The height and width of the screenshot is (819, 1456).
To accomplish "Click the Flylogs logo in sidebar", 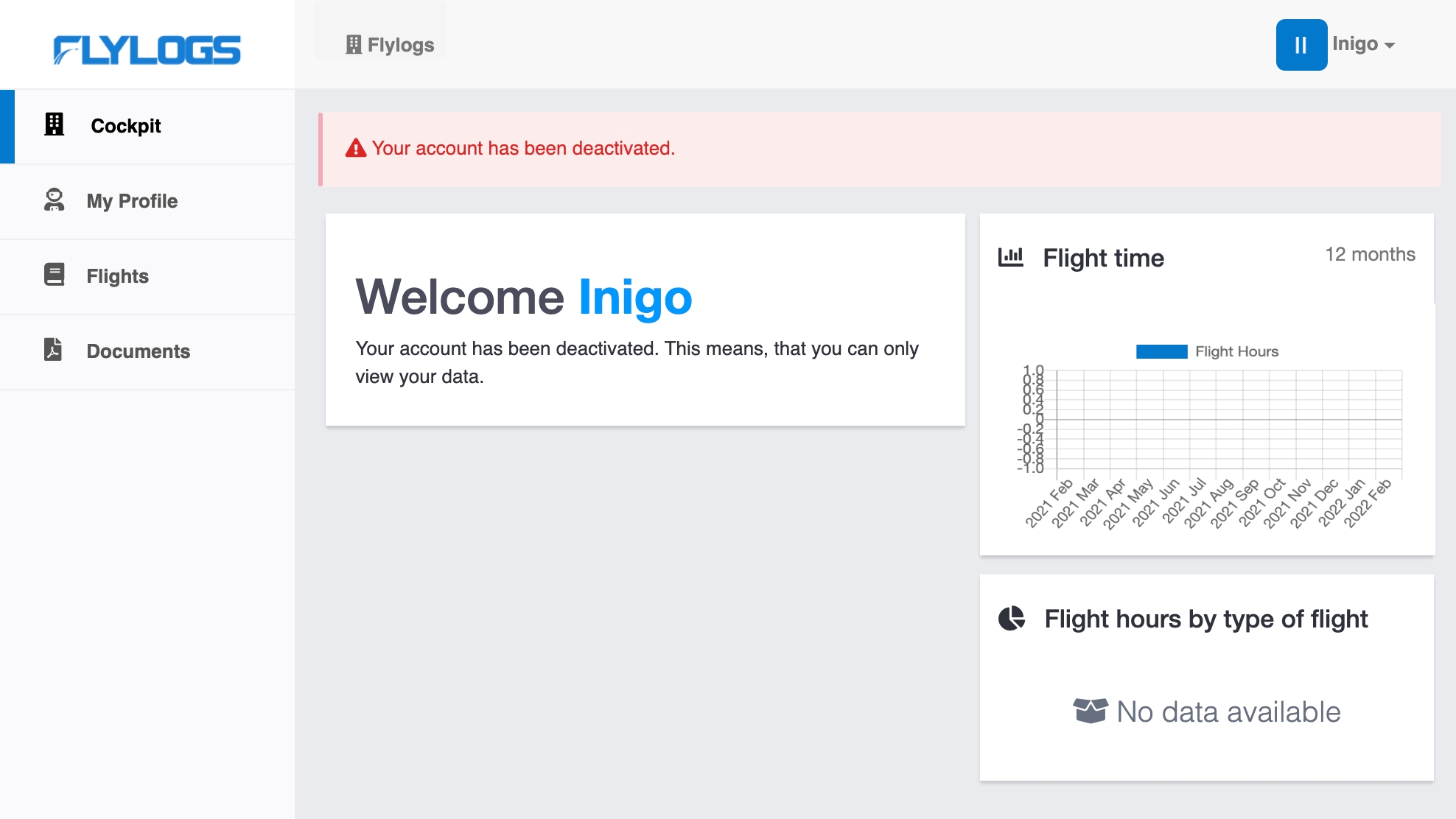I will click(147, 50).
